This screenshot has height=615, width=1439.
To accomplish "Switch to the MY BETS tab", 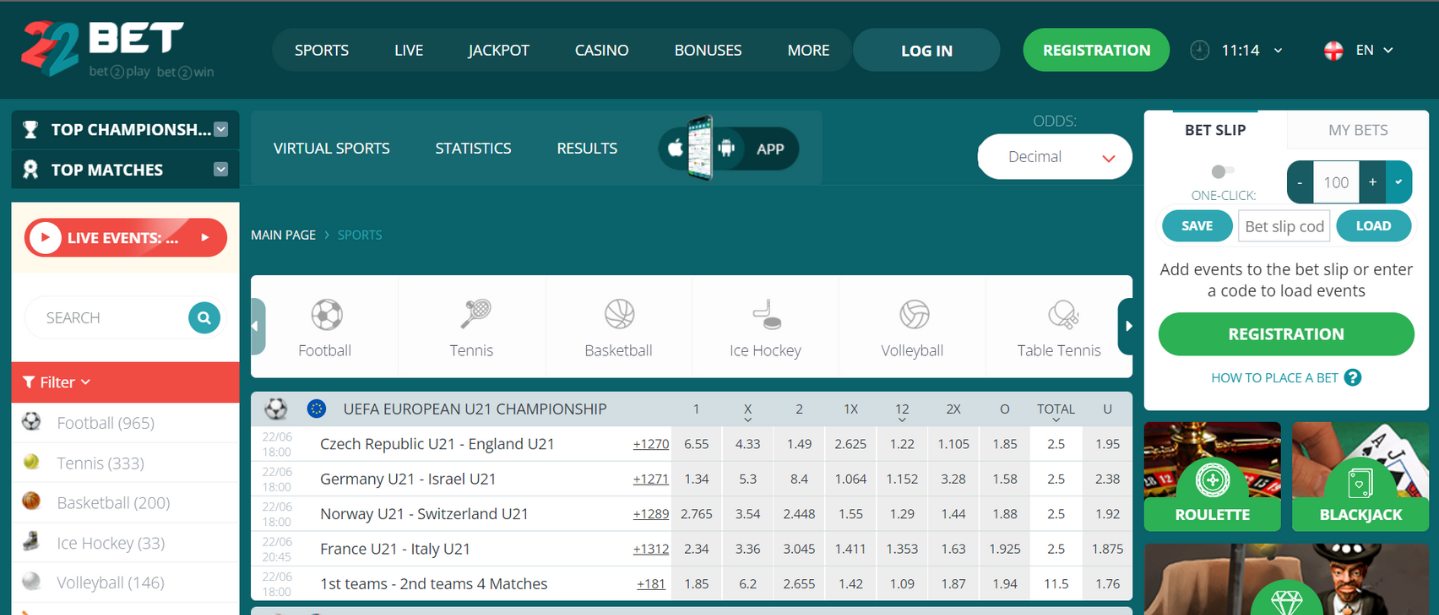I will (x=1357, y=130).
